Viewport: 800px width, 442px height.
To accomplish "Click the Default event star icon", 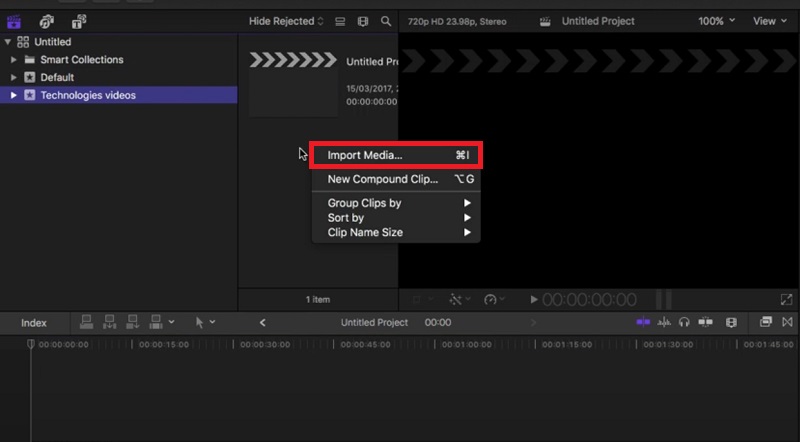I will (x=30, y=78).
